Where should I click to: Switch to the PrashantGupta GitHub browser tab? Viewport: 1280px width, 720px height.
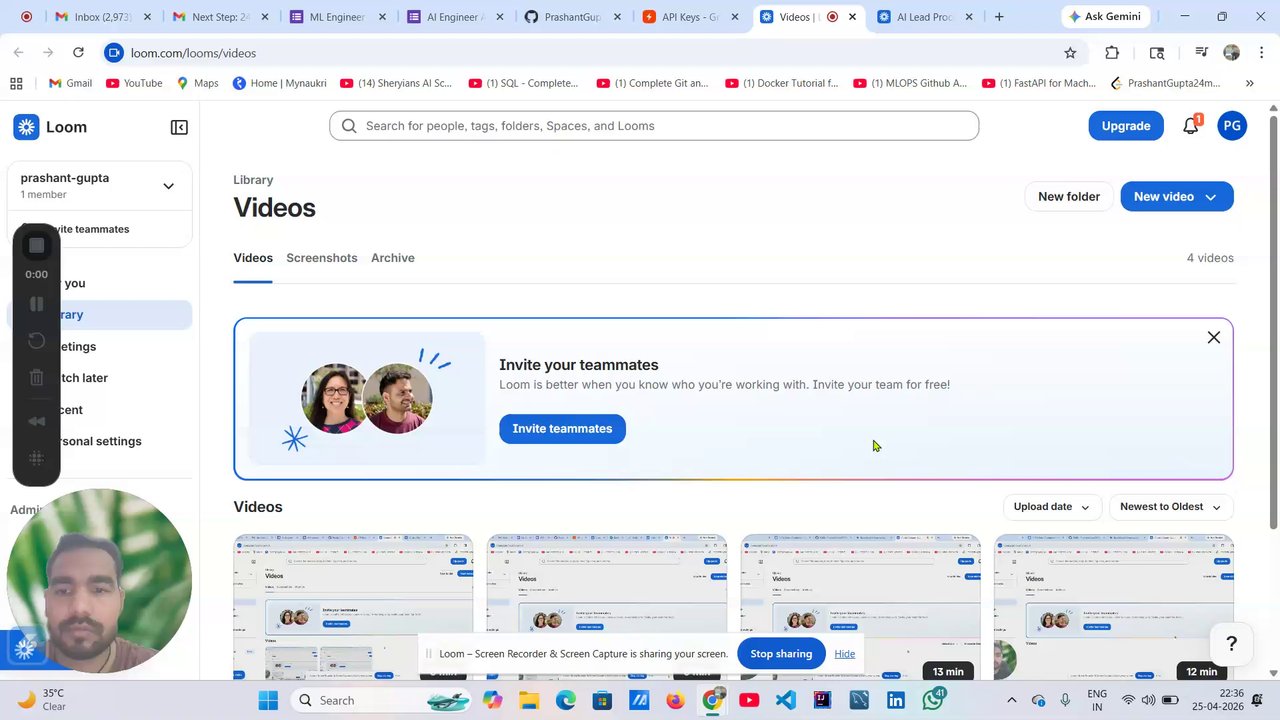(572, 17)
